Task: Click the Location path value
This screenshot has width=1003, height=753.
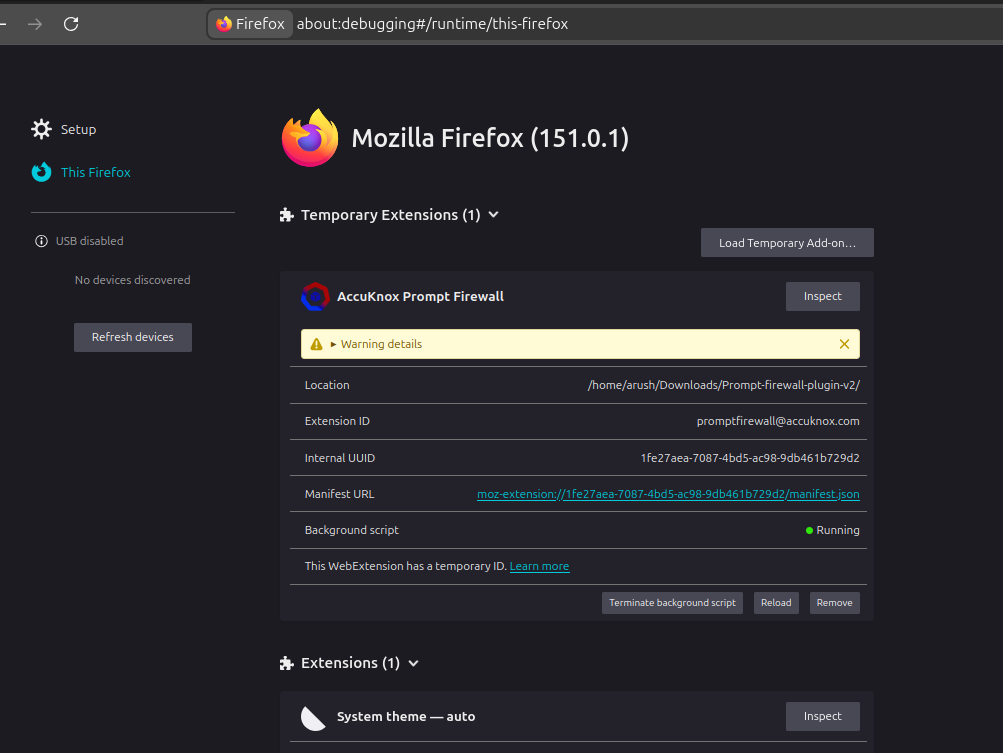Action: pos(723,385)
